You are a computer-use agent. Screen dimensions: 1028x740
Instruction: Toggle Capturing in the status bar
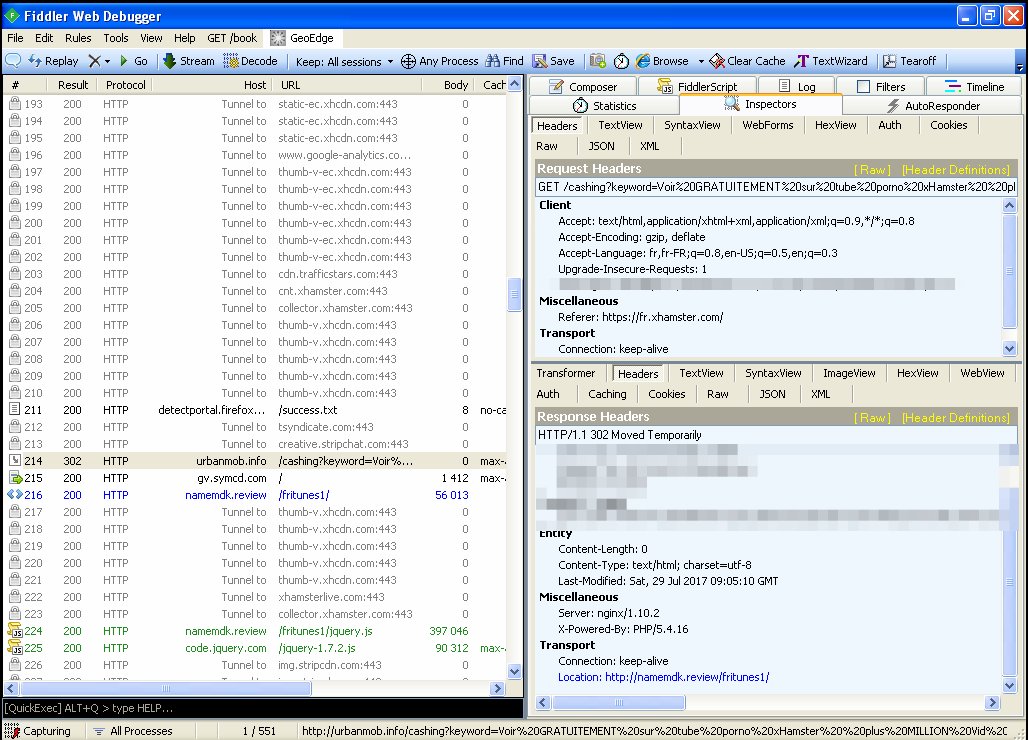pyautogui.click(x=38, y=731)
